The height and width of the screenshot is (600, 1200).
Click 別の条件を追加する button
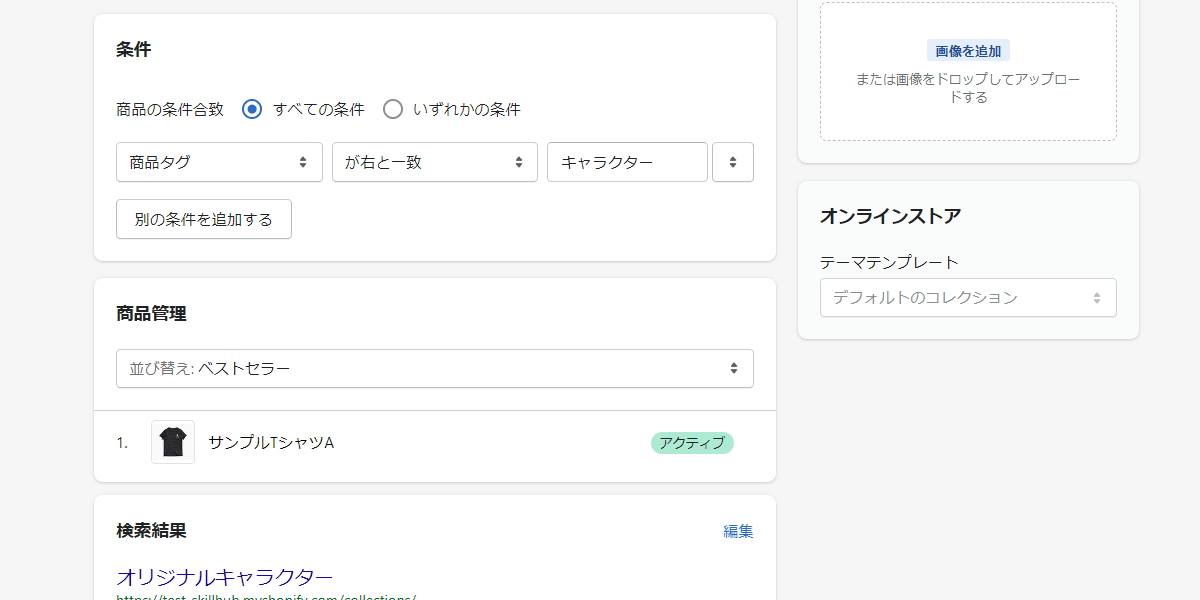click(x=204, y=219)
